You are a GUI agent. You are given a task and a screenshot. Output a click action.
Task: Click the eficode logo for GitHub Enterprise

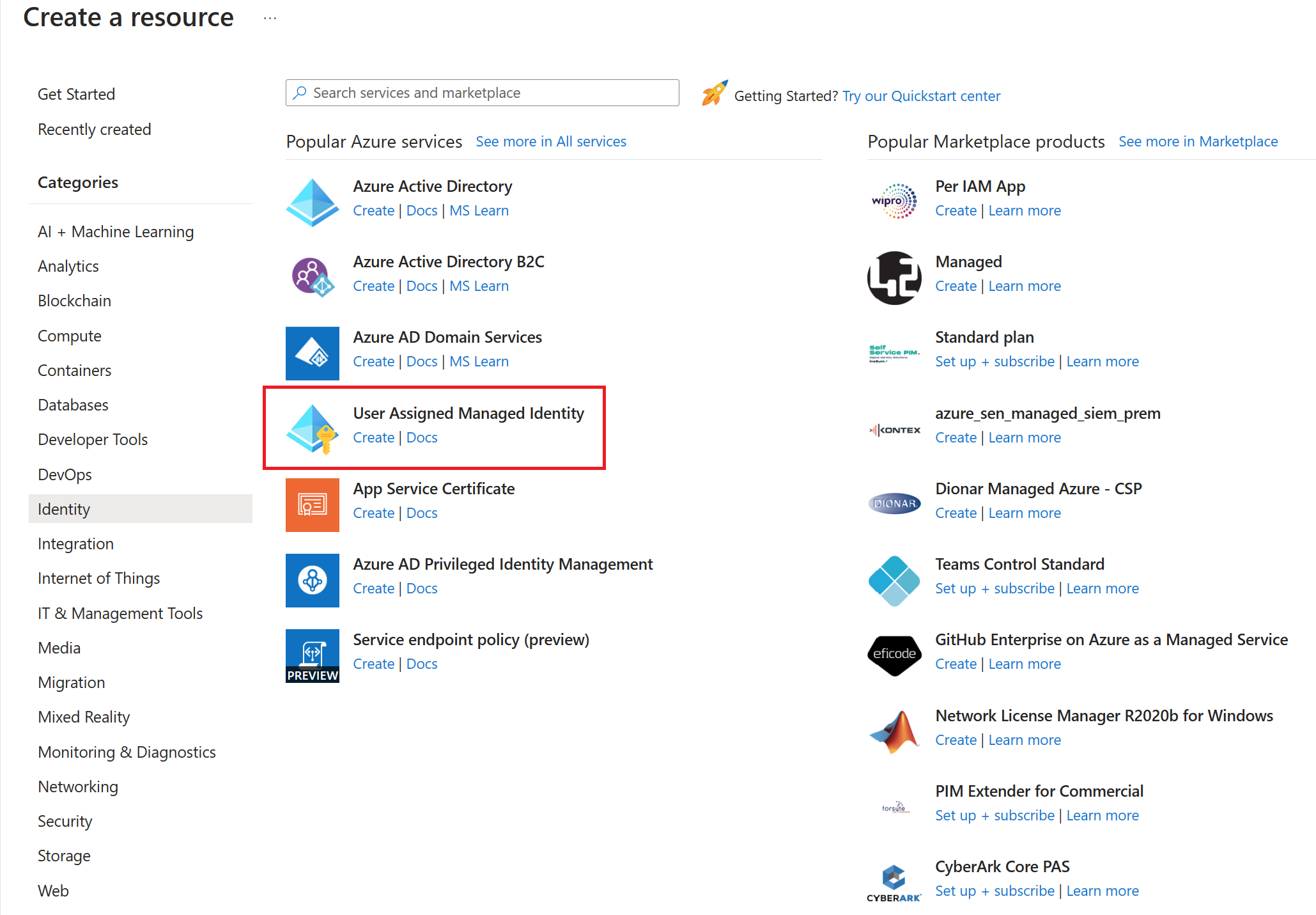pos(894,653)
